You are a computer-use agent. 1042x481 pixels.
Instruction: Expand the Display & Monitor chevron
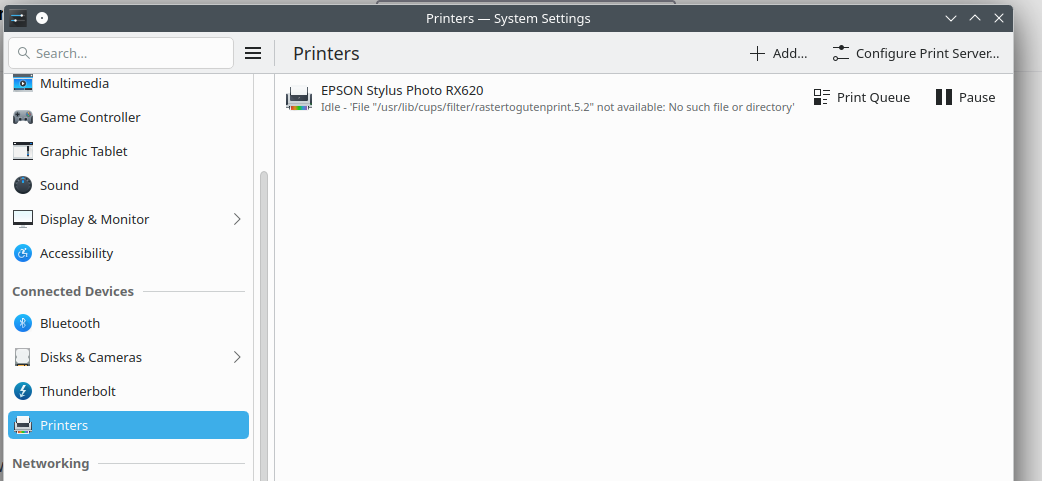[x=237, y=219]
